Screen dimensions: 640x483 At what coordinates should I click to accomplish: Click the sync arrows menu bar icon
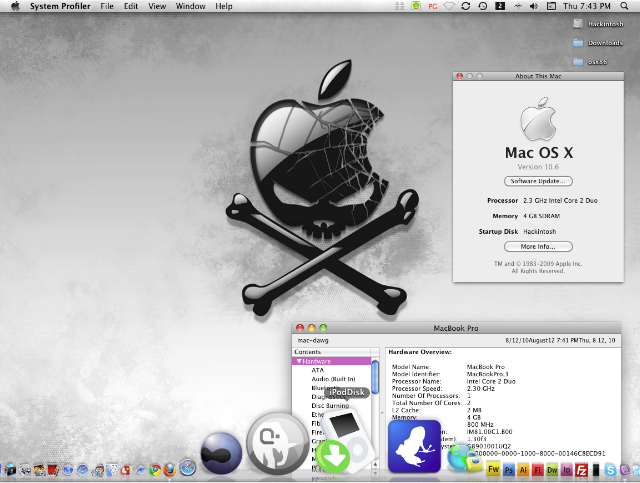[466, 6]
